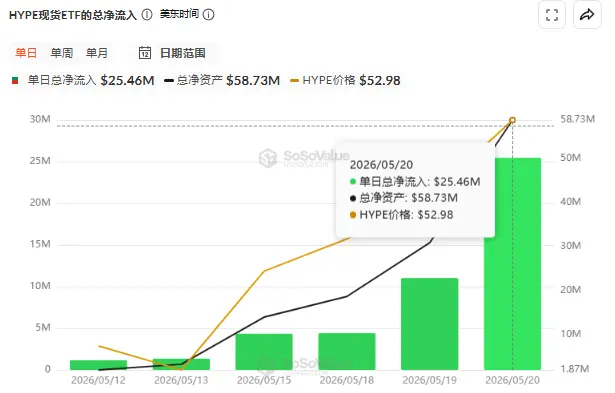615x393 pixels.
Task: Click the red-green 单日总净流入 legend swatch
Action: coord(15,81)
